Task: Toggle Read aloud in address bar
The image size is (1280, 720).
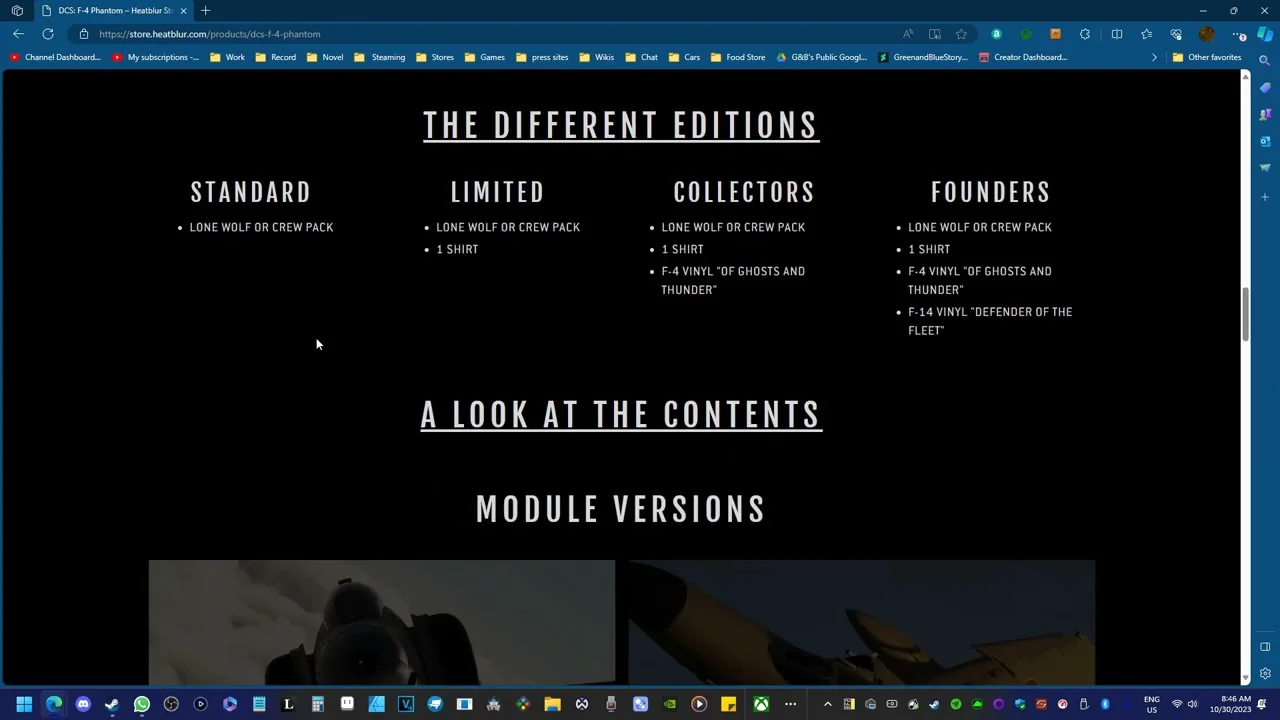Action: (908, 34)
